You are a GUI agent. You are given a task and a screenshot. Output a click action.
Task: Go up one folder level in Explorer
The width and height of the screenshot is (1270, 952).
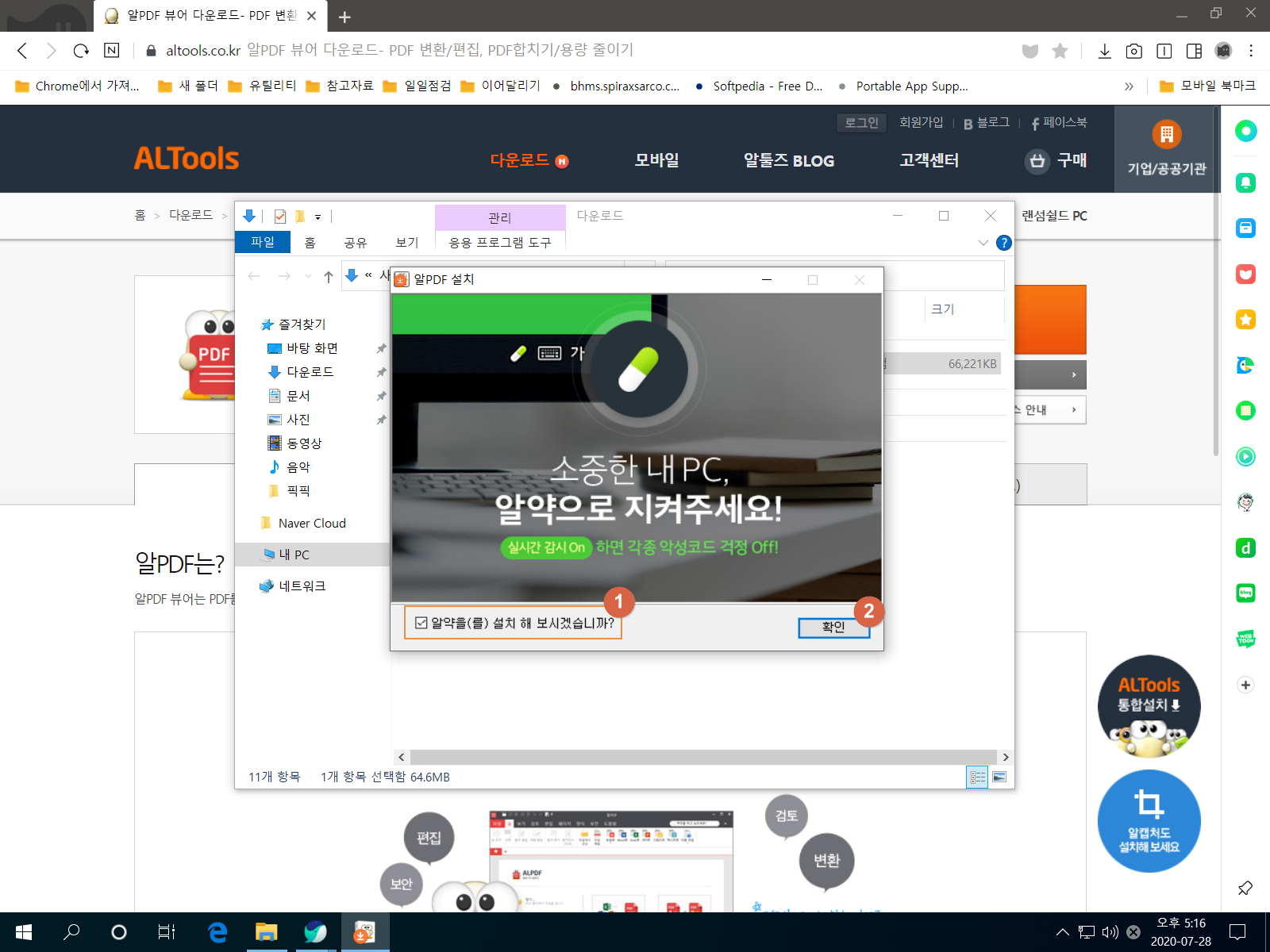[x=329, y=276]
